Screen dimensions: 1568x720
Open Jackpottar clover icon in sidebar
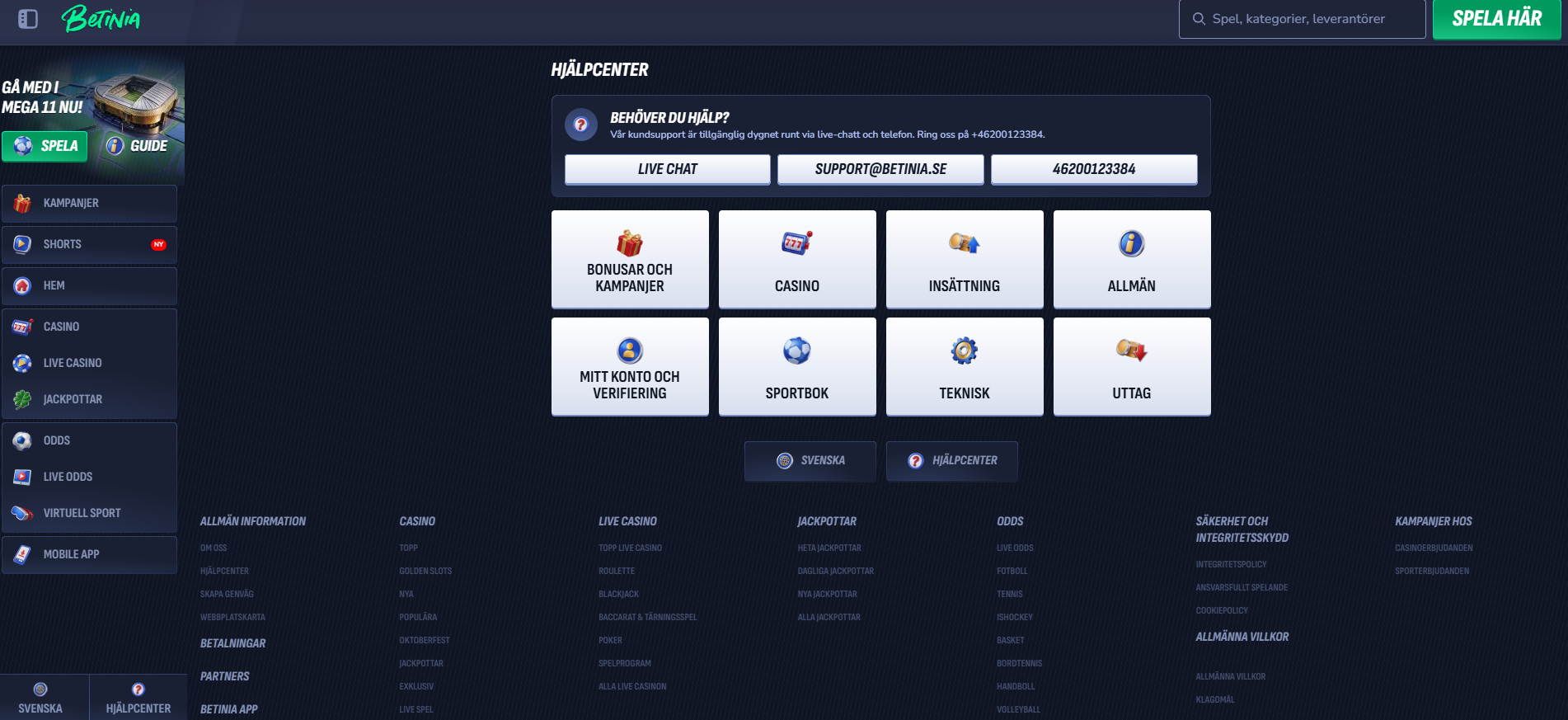(22, 400)
